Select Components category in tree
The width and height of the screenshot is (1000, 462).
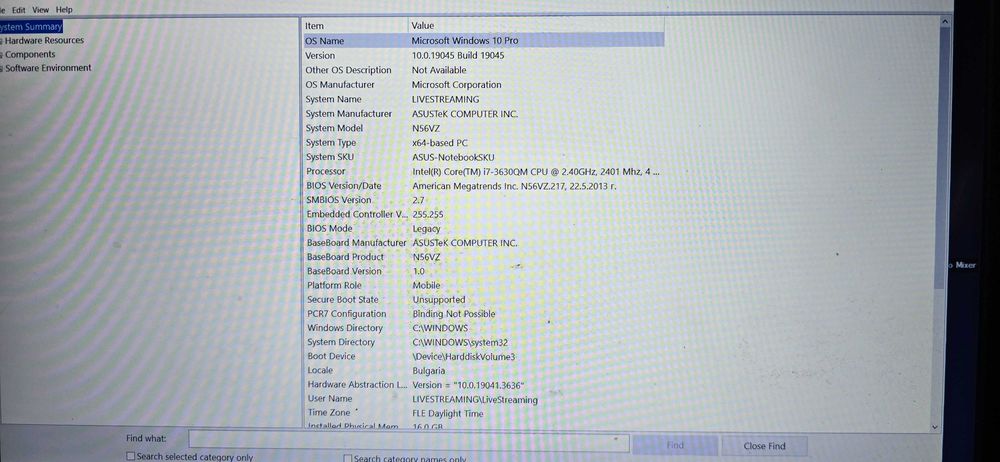coord(30,54)
